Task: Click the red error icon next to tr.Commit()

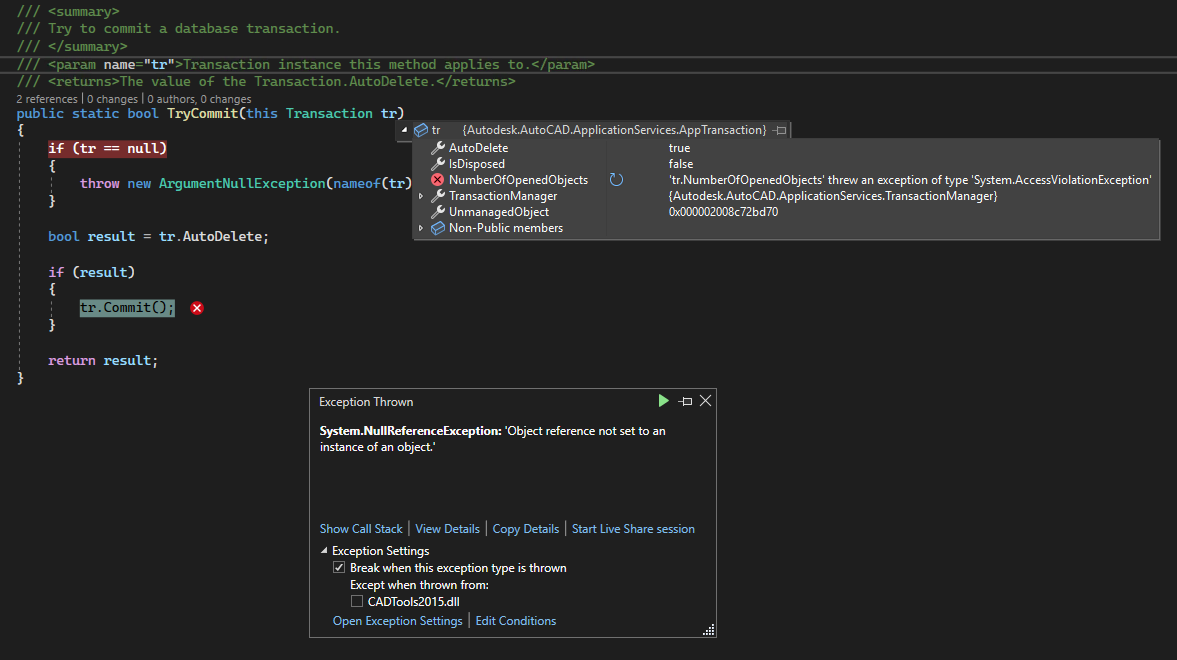Action: 196,307
